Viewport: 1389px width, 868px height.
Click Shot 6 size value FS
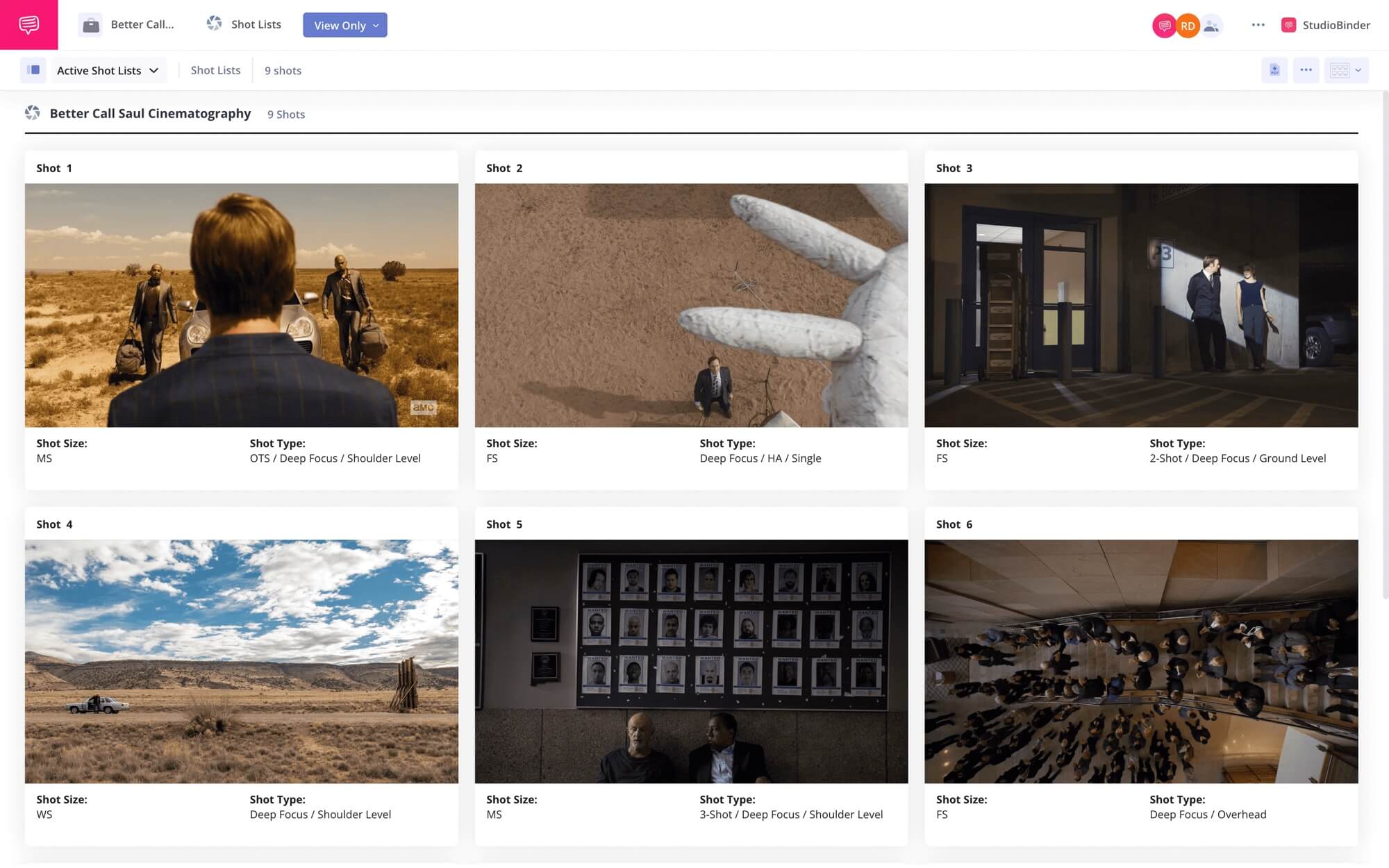click(x=942, y=815)
